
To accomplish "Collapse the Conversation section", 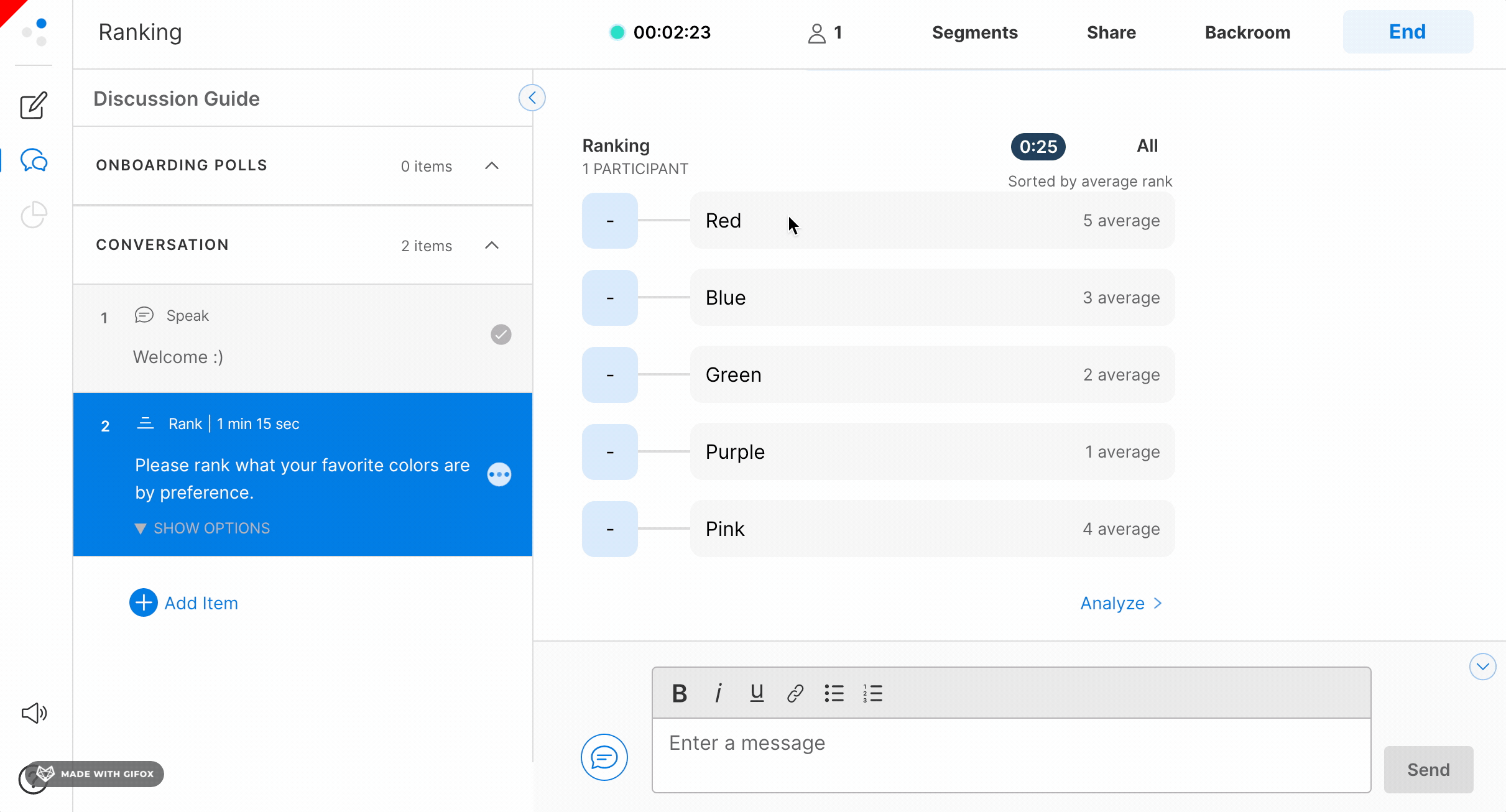I will point(492,245).
